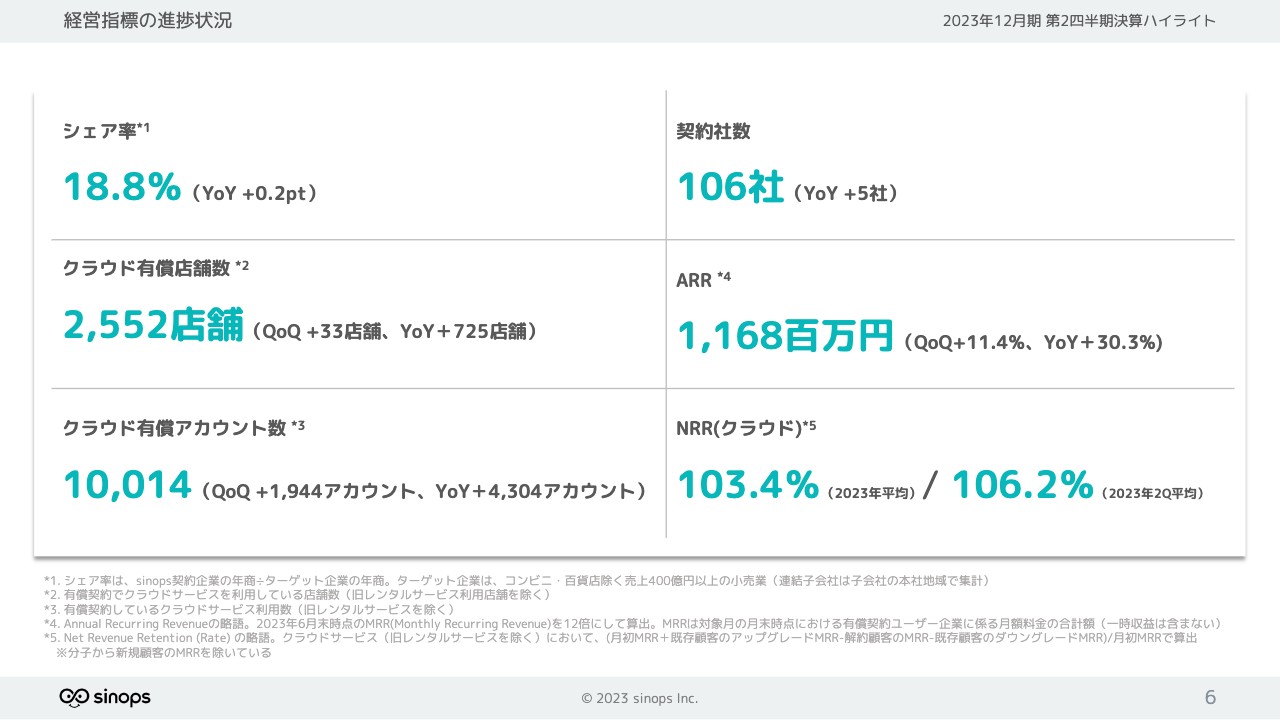
Task: Click the copyright text © 2023 sinops Inc.
Action: (640, 698)
